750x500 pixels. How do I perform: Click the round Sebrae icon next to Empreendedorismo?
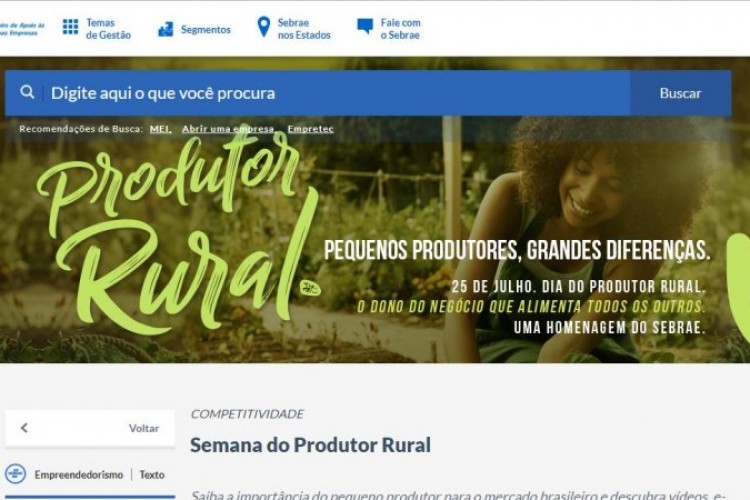tap(15, 474)
